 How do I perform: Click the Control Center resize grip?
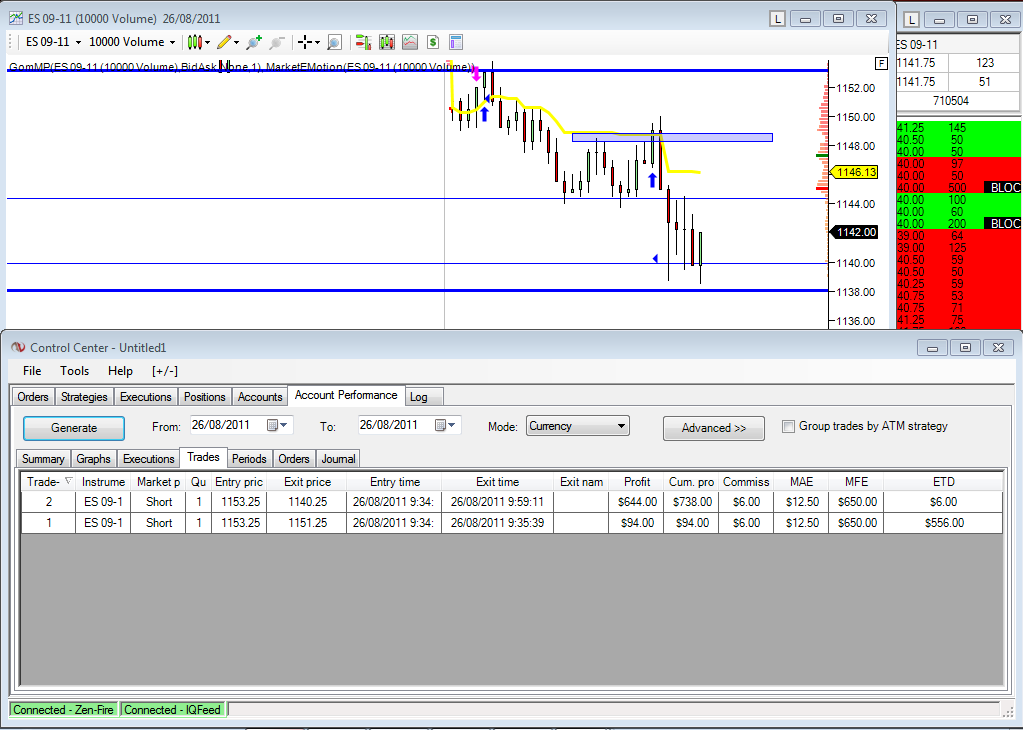(1009, 710)
